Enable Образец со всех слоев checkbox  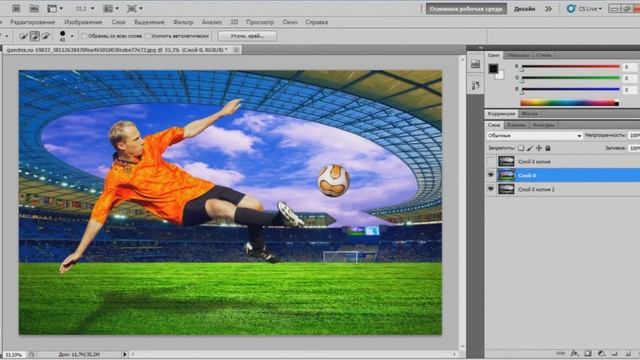pos(84,36)
